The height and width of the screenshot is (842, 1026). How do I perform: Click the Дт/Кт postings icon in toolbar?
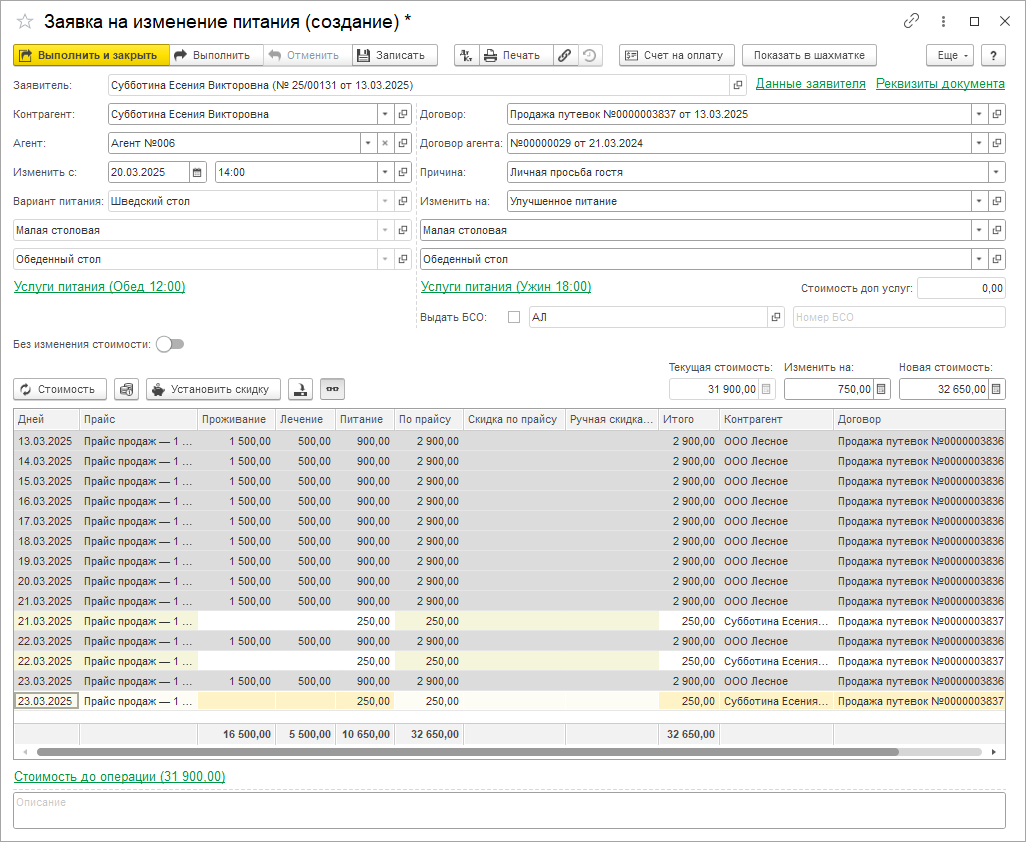pyautogui.click(x=466, y=56)
